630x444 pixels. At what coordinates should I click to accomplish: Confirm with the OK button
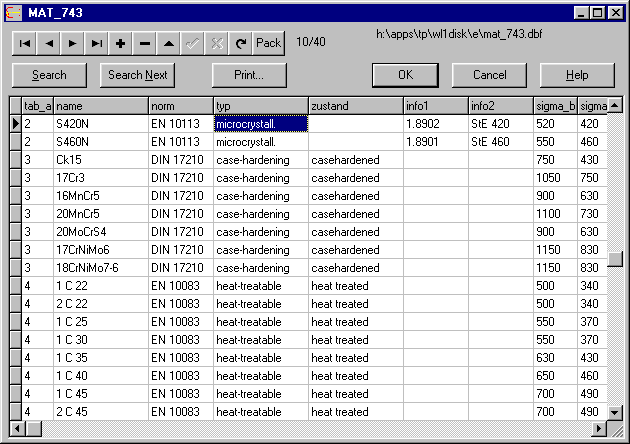(405, 75)
